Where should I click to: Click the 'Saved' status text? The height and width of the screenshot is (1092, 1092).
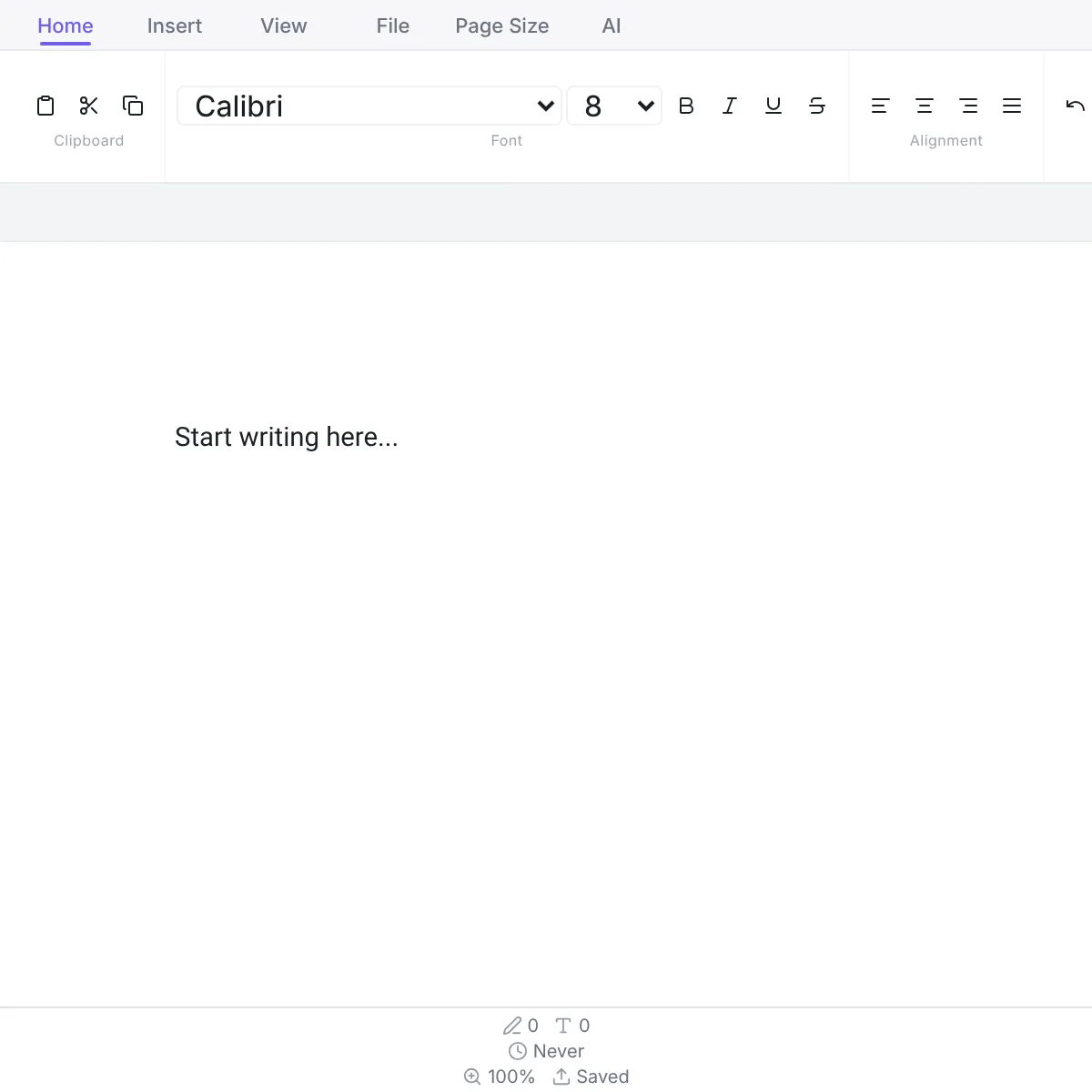pos(602,1077)
